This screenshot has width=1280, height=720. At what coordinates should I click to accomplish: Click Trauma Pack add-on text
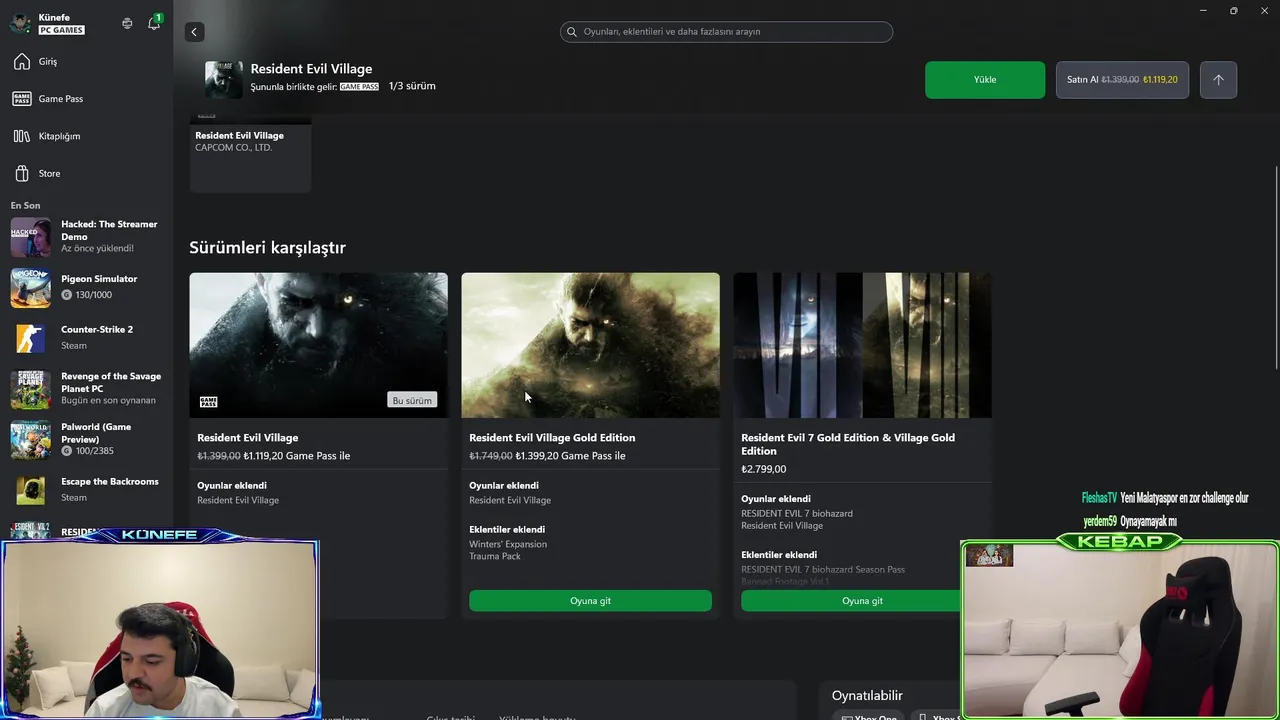click(x=495, y=556)
